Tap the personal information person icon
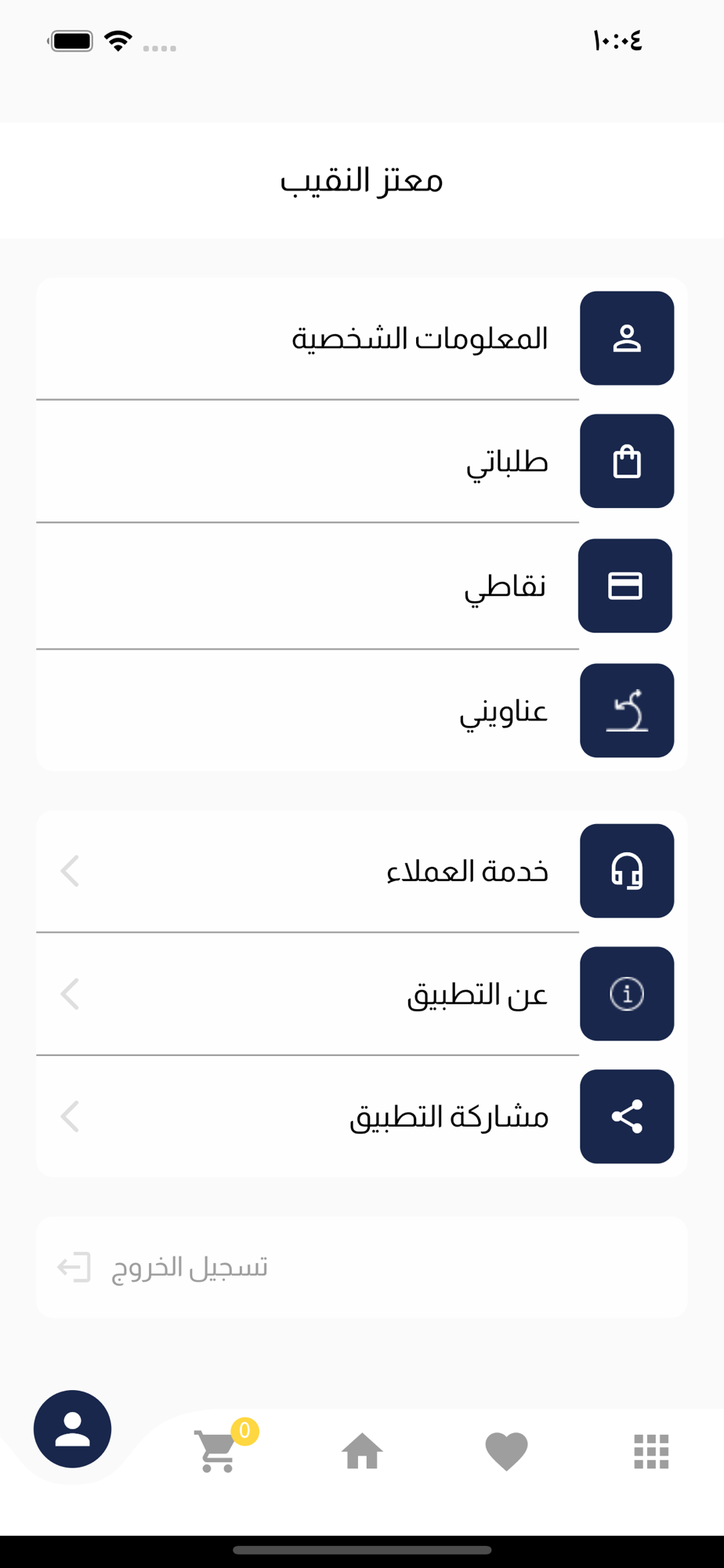This screenshot has width=724, height=1568. pos(627,338)
